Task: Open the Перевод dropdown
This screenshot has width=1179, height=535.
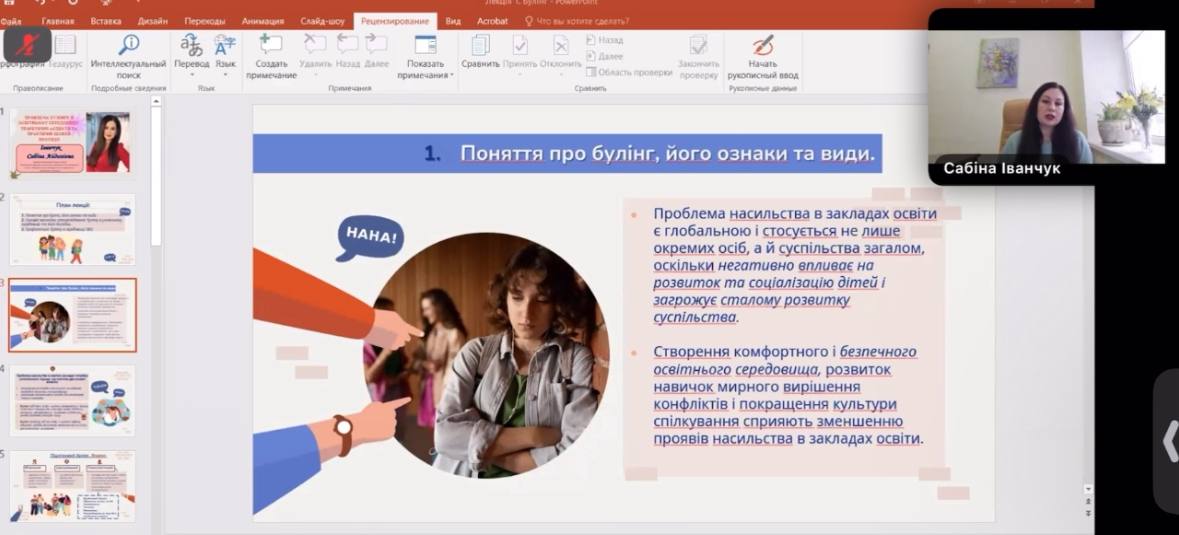Action: (191, 63)
